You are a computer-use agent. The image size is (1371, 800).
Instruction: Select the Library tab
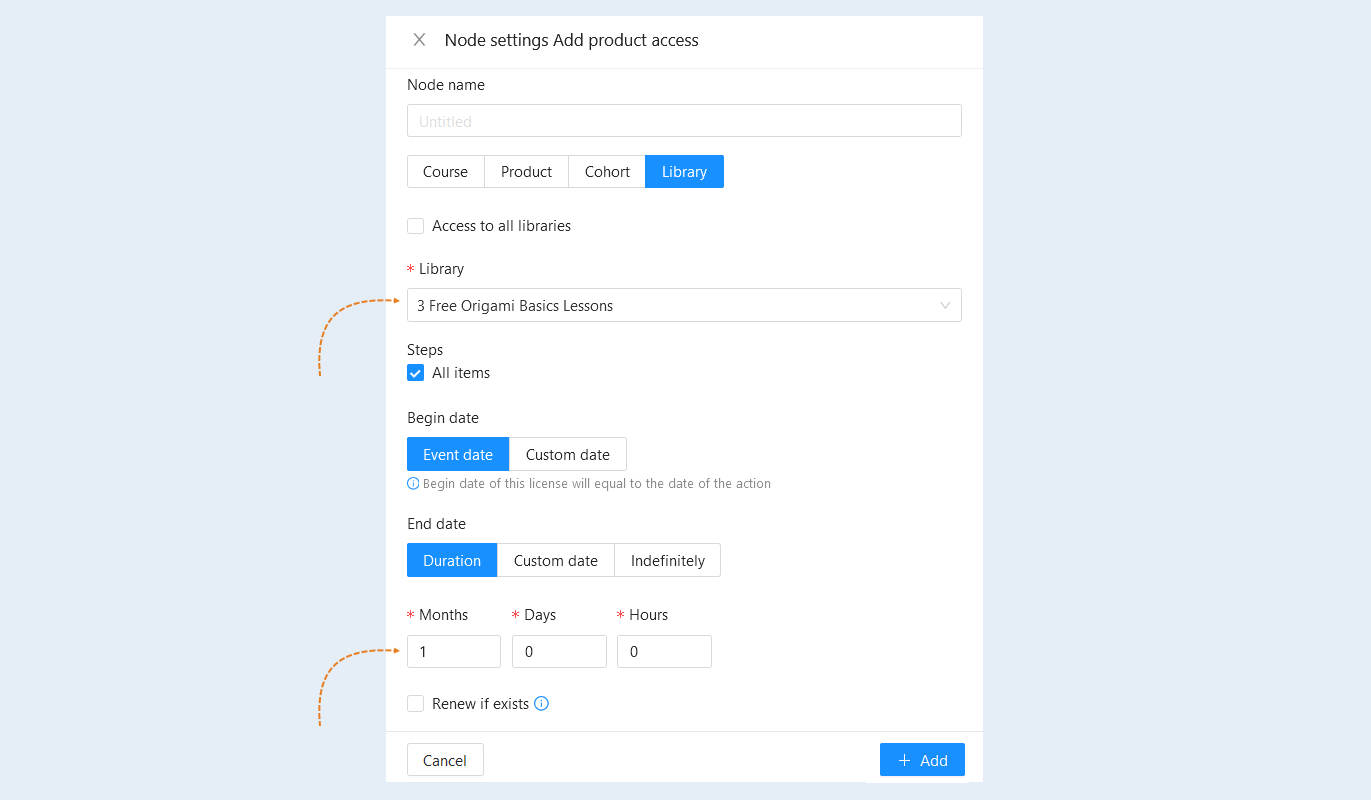684,171
